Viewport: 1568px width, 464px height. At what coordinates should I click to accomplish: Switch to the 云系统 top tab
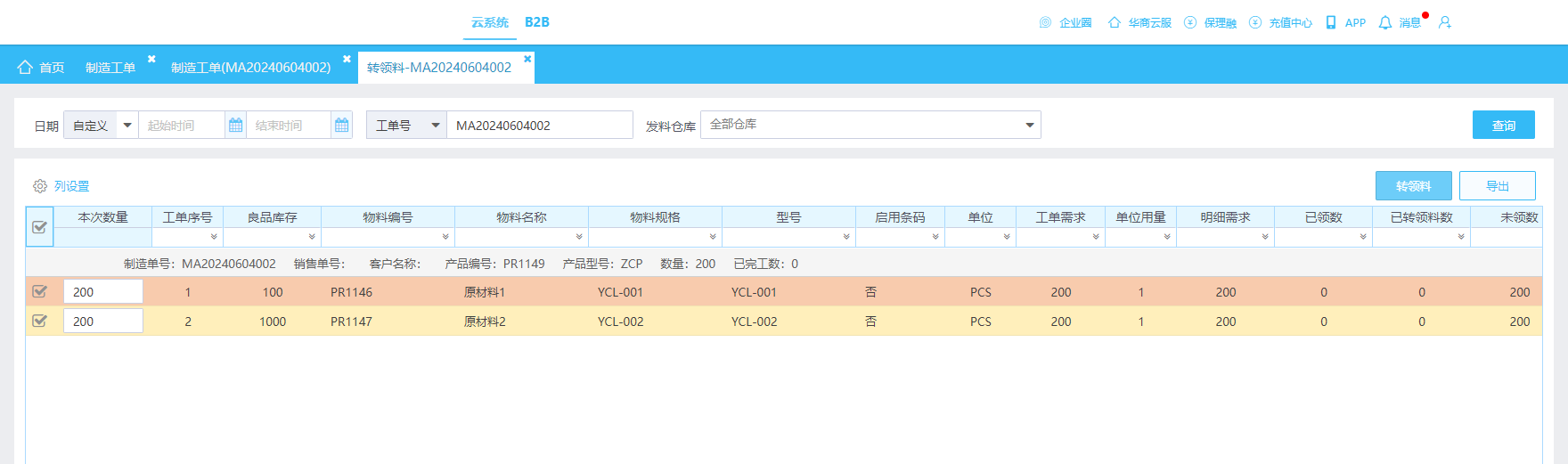pyautogui.click(x=490, y=22)
